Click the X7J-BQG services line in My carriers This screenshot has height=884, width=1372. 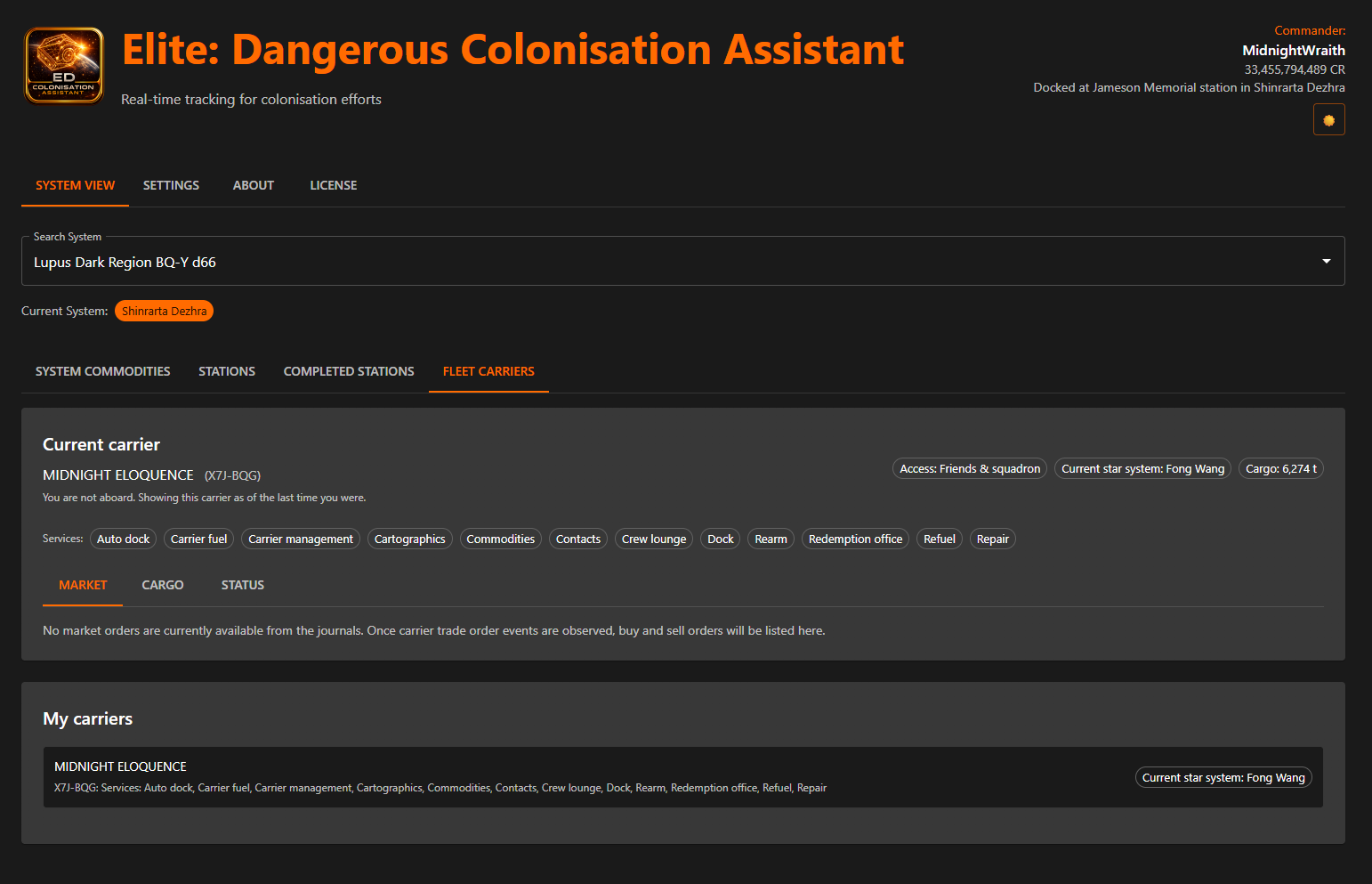click(440, 788)
